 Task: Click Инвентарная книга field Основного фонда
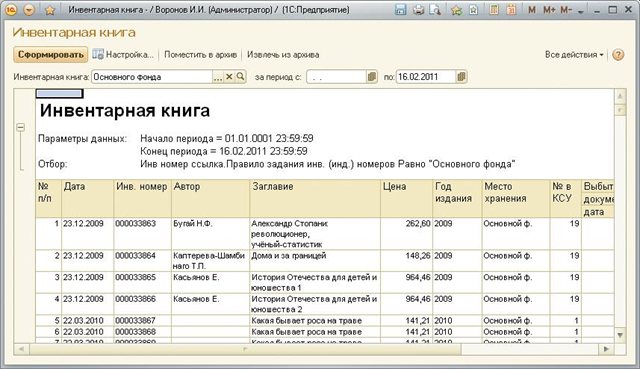click(x=151, y=77)
